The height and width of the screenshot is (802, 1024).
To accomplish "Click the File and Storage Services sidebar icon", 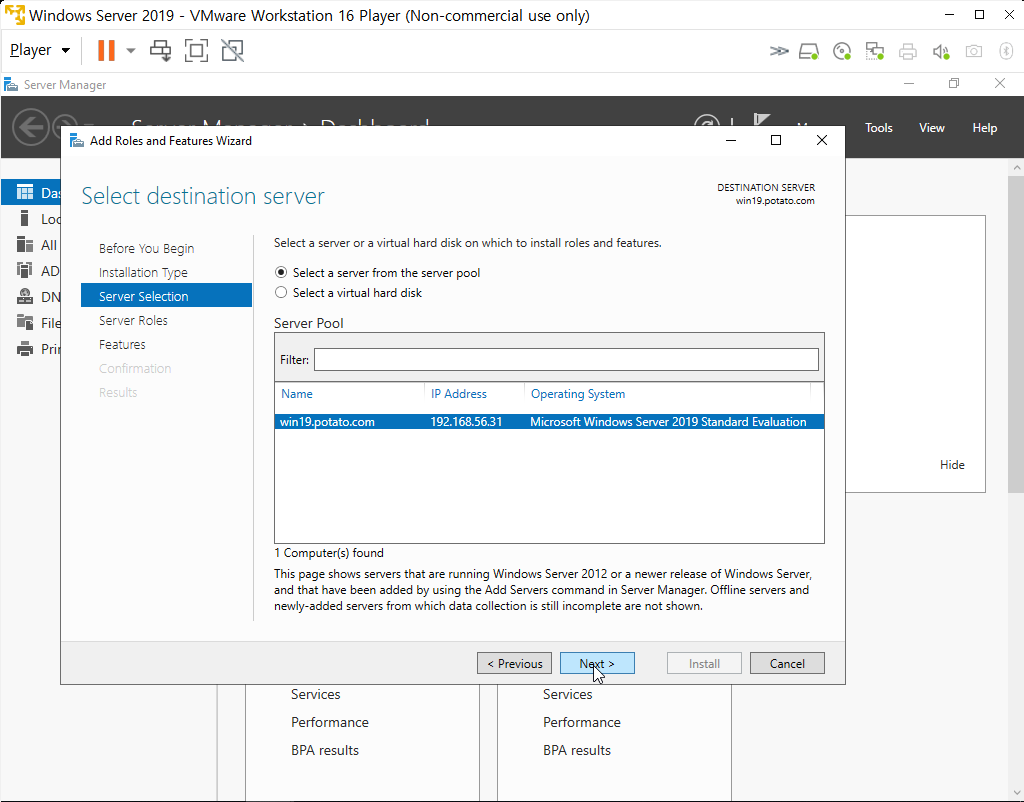I will click(25, 322).
